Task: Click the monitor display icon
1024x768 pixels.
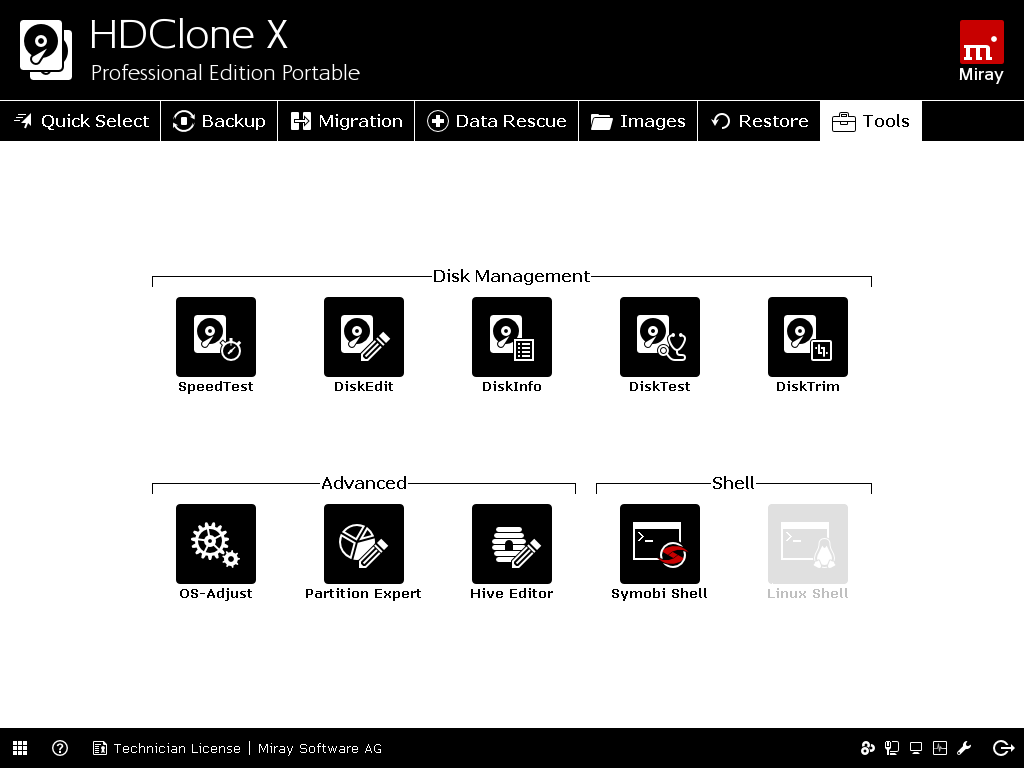Action: [x=916, y=748]
